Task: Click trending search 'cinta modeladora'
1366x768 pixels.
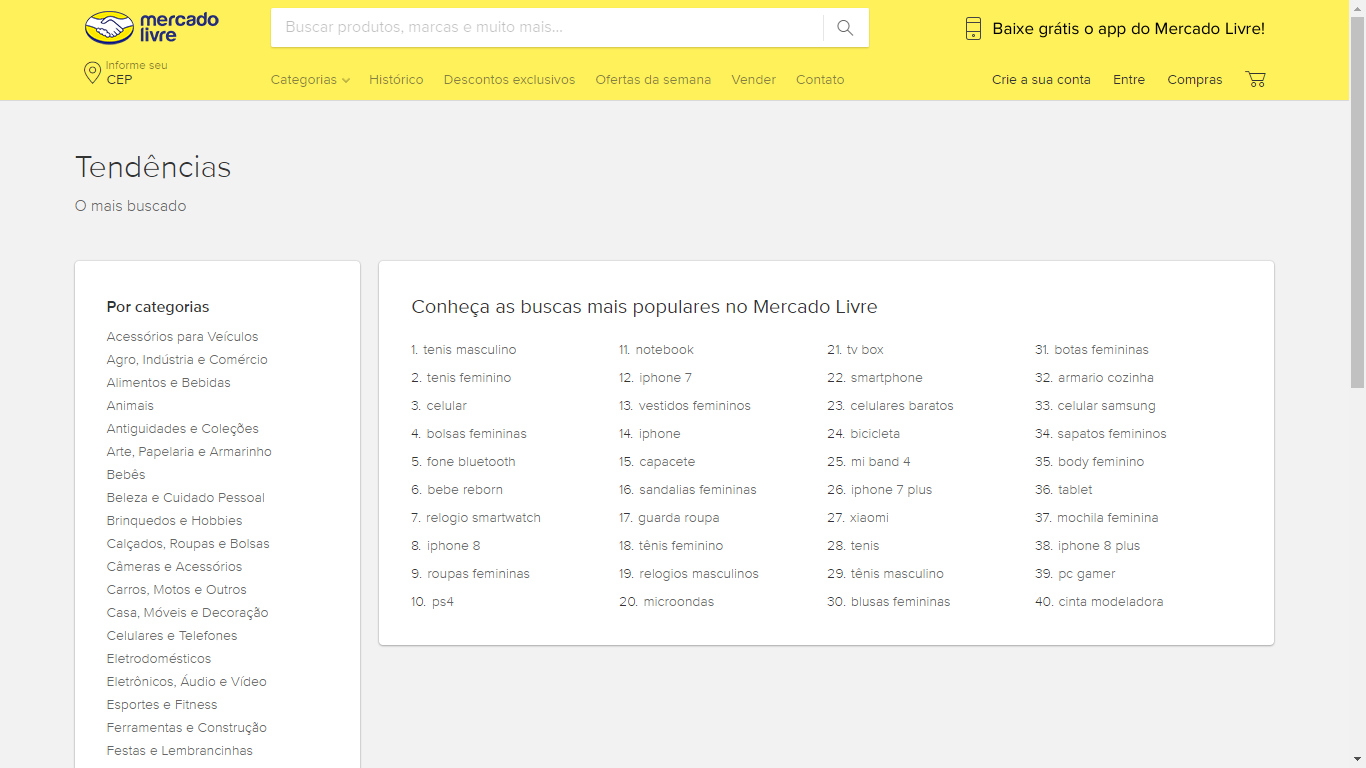Action: [x=1111, y=602]
